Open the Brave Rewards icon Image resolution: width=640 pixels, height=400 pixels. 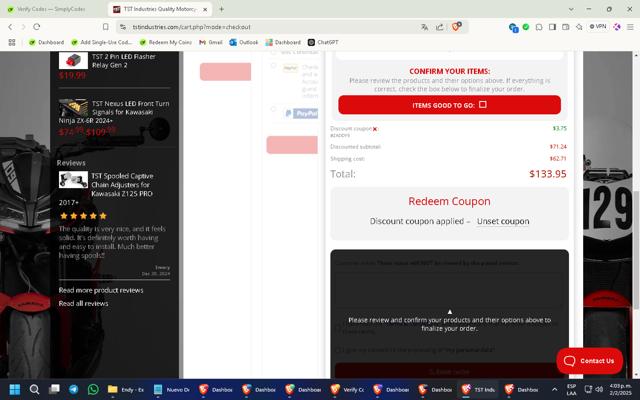(579, 27)
